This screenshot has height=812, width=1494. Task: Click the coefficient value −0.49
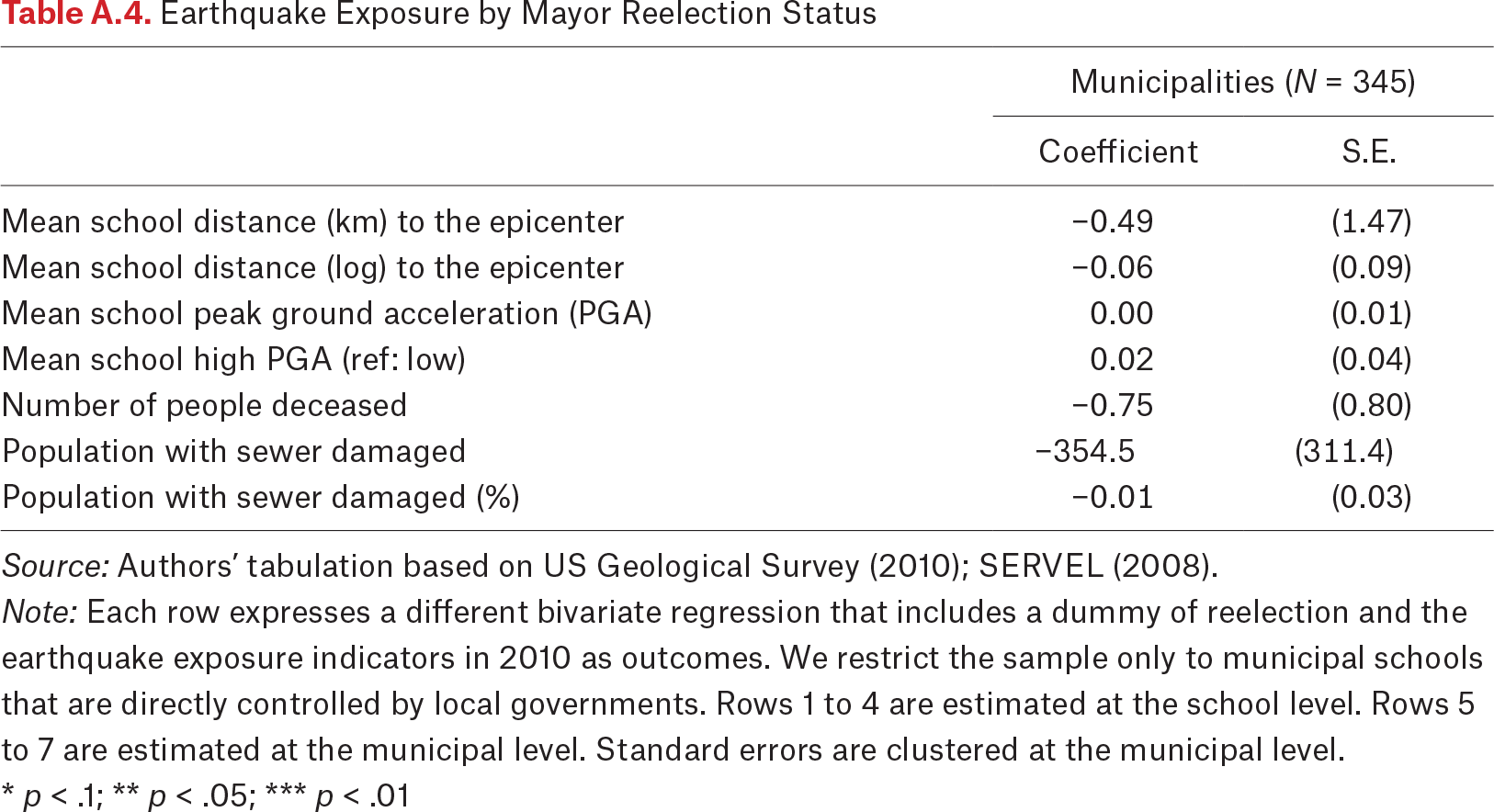point(1112,221)
